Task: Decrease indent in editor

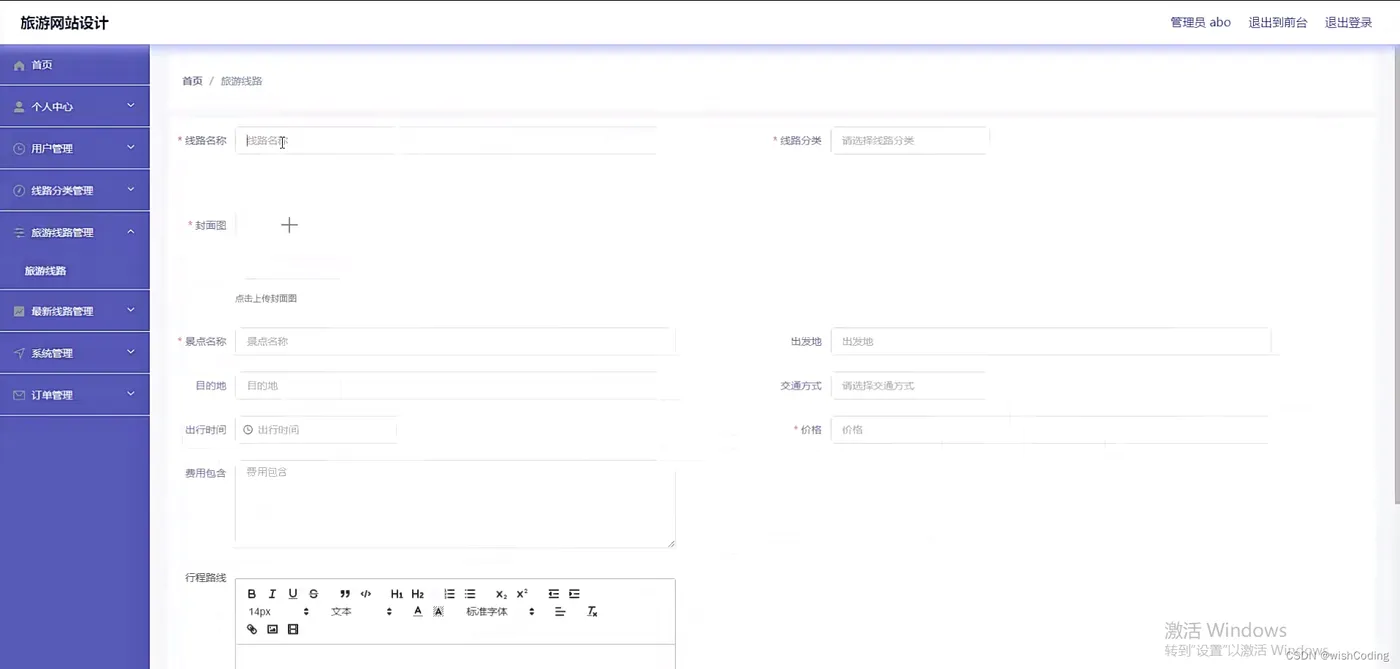Action: 553,594
